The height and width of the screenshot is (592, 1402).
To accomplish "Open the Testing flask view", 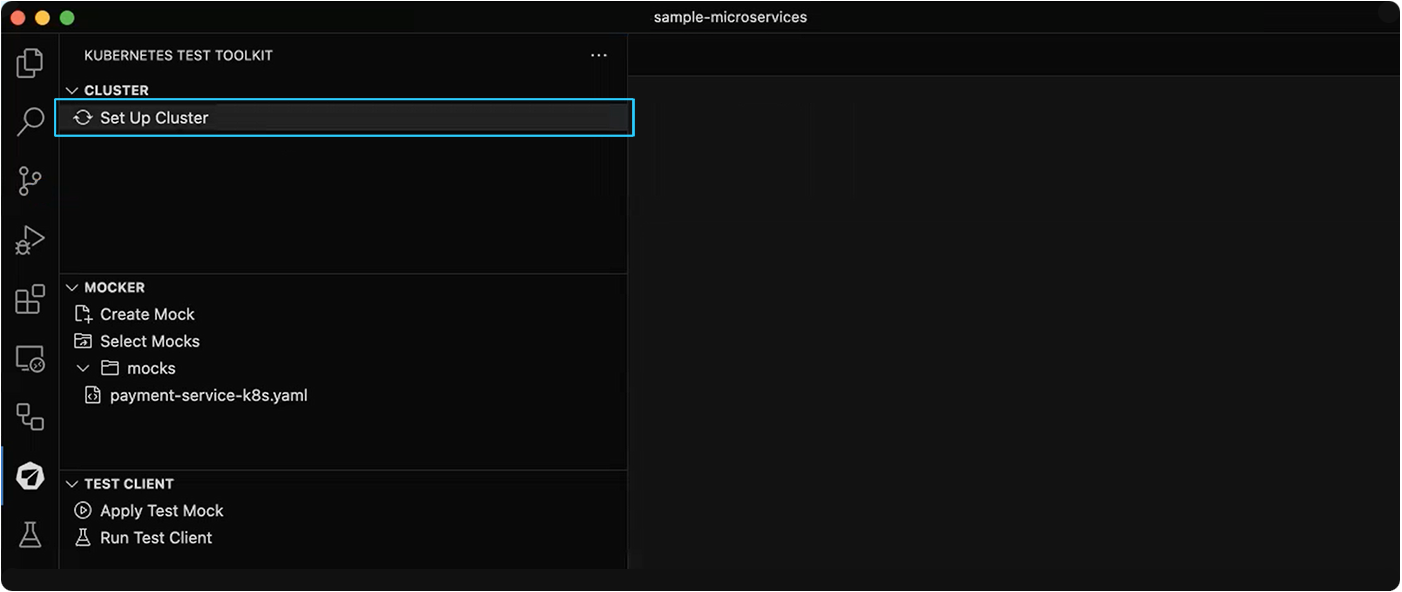I will (x=30, y=534).
